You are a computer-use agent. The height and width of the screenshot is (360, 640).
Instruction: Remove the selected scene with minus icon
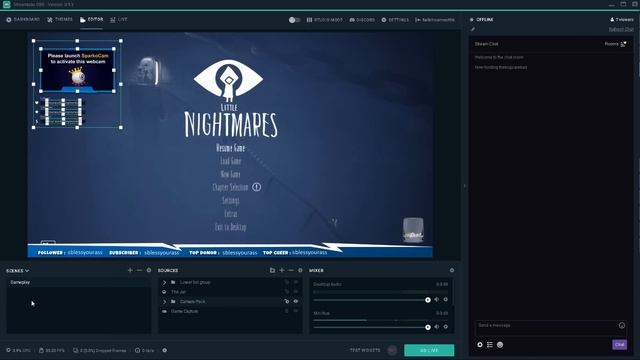(x=140, y=270)
